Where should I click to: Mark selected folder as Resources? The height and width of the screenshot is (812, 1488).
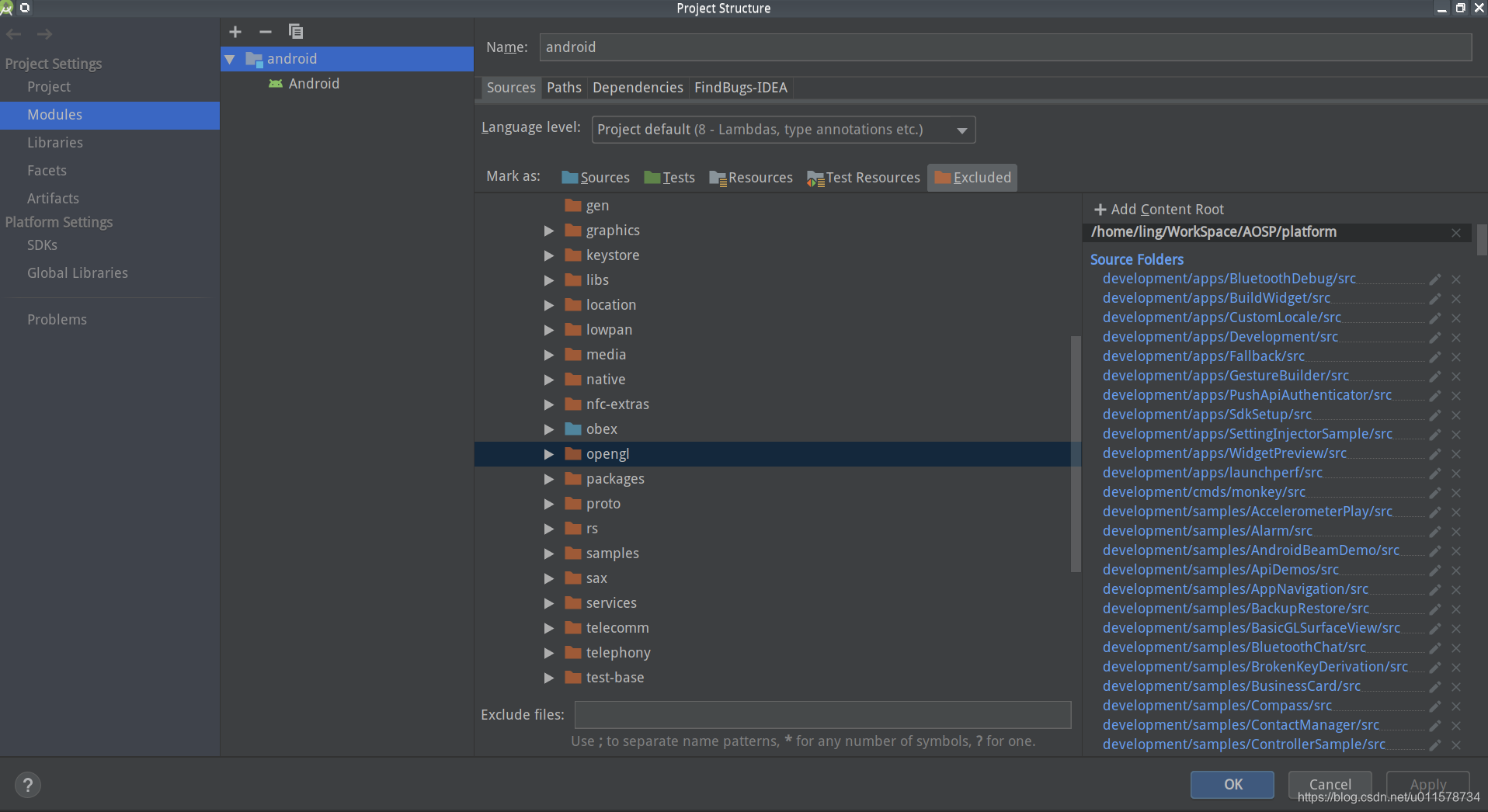(751, 178)
